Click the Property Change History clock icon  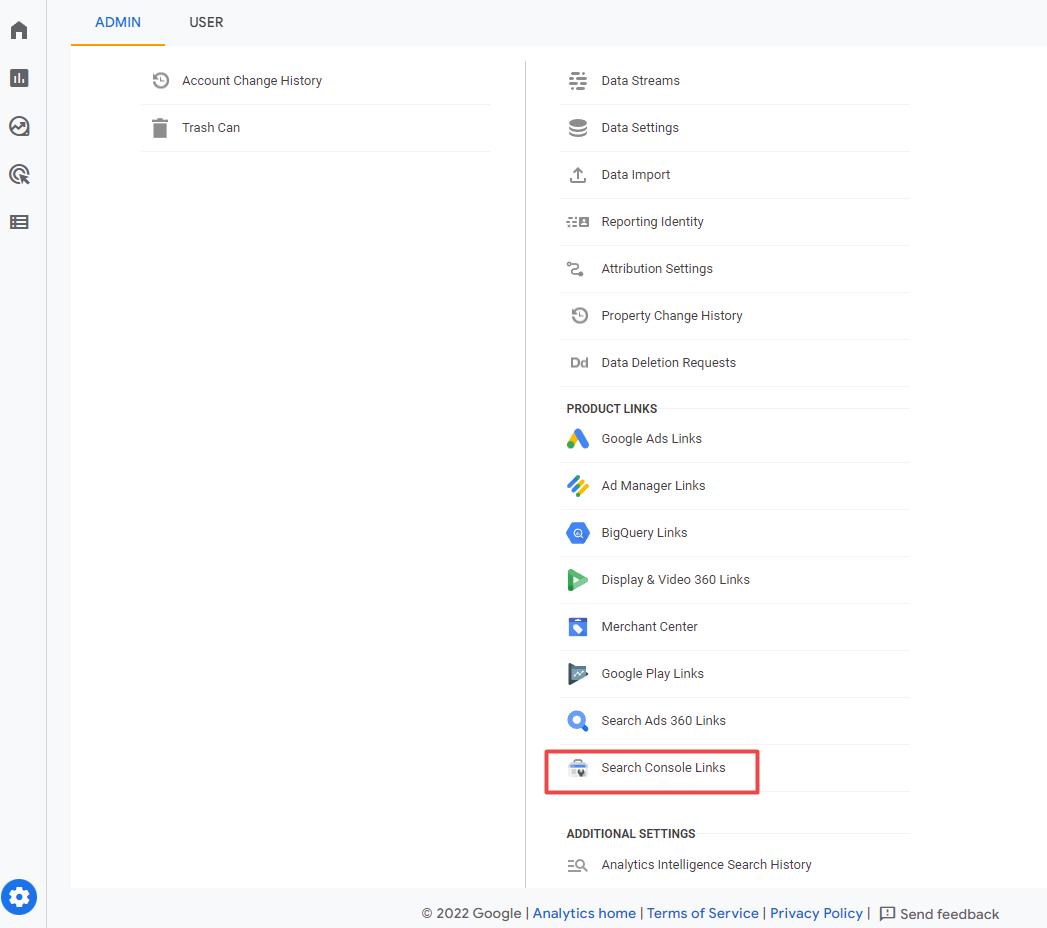580,315
